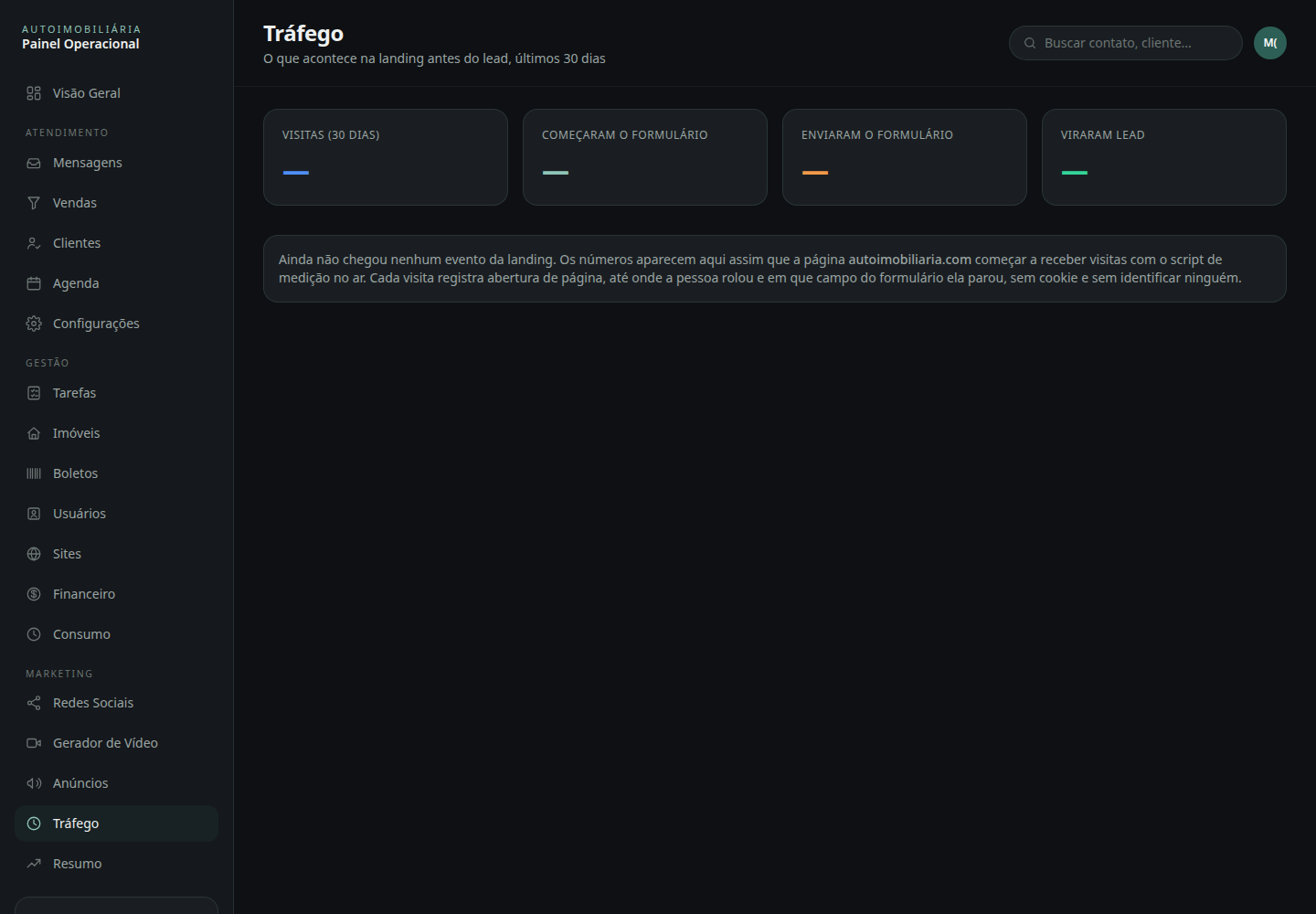Click the magnifier icon in the search box
Viewport: 1316px width, 914px height.
tap(1030, 43)
